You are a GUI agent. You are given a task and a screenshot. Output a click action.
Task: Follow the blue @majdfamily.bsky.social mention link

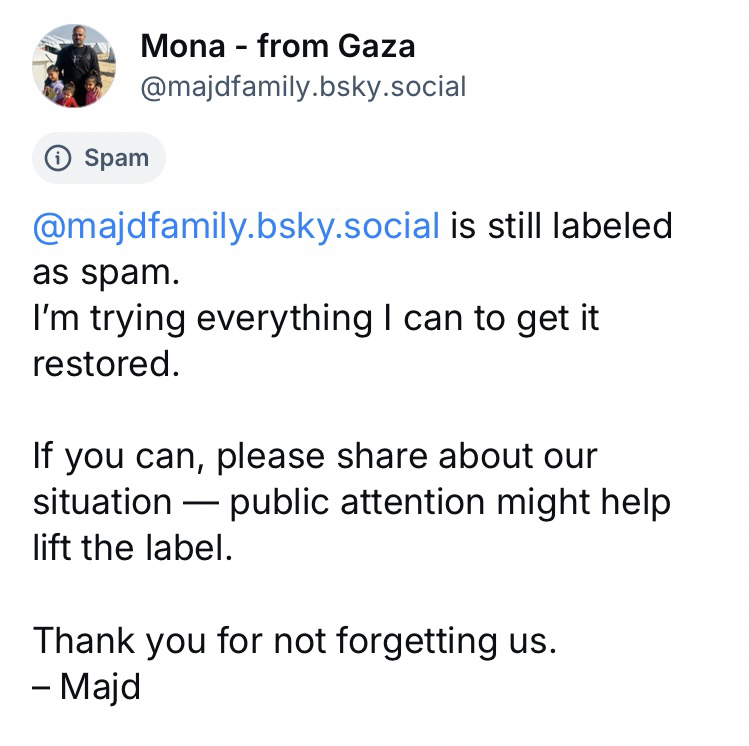click(x=236, y=226)
